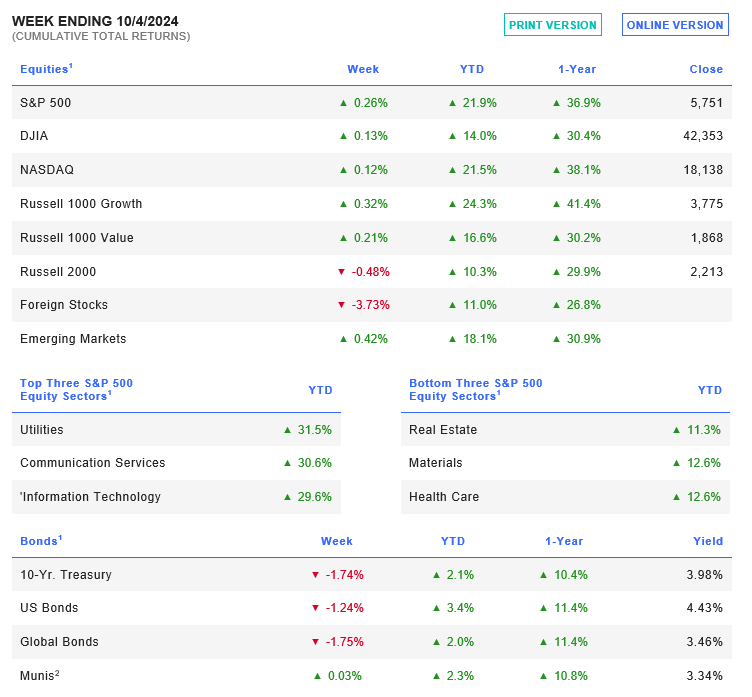Select the Global Bonds row label
This screenshot has height=697, width=752.
[x=59, y=642]
